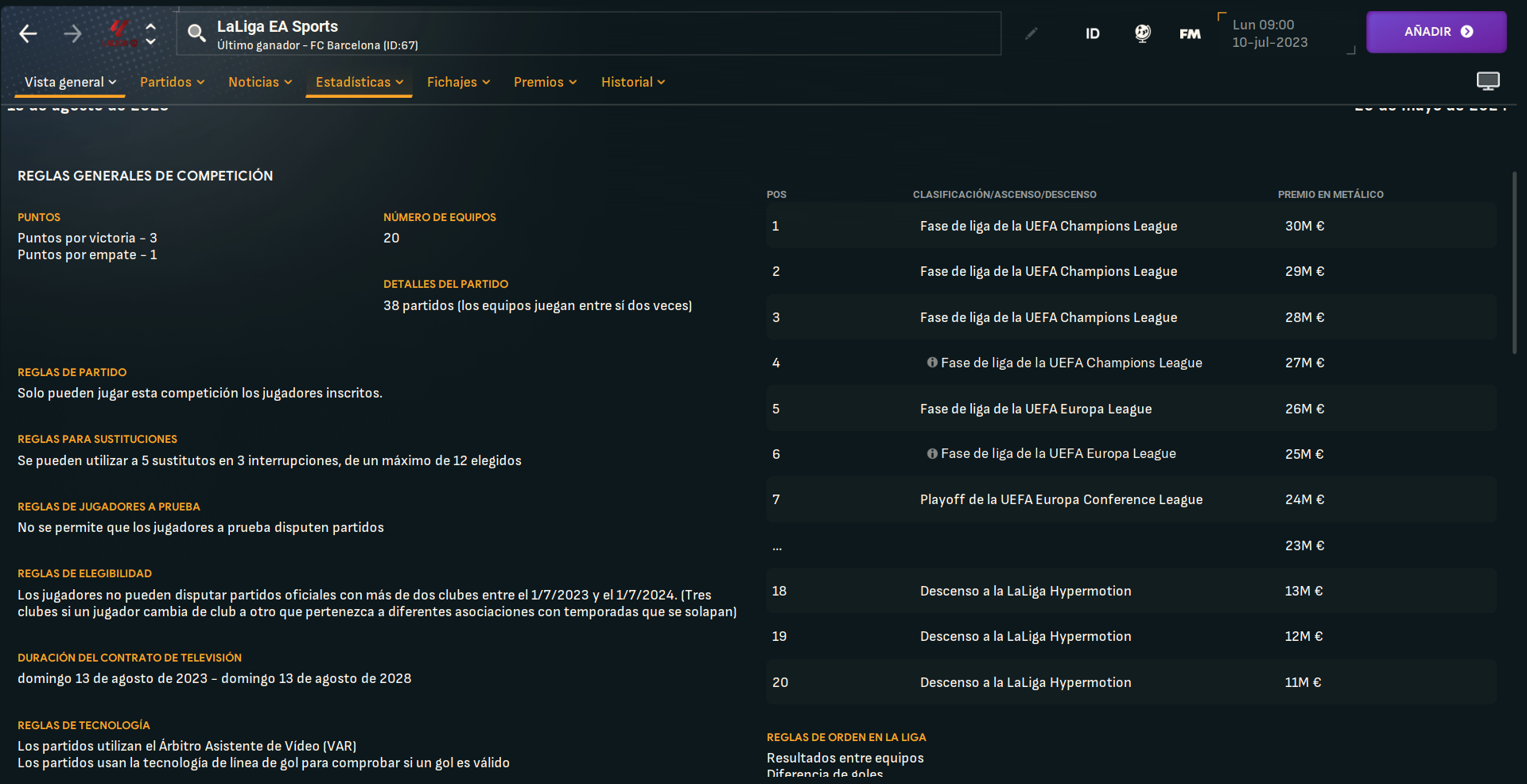The height and width of the screenshot is (784, 1527).
Task: Click the LaLiga competition logo
Action: tap(120, 33)
